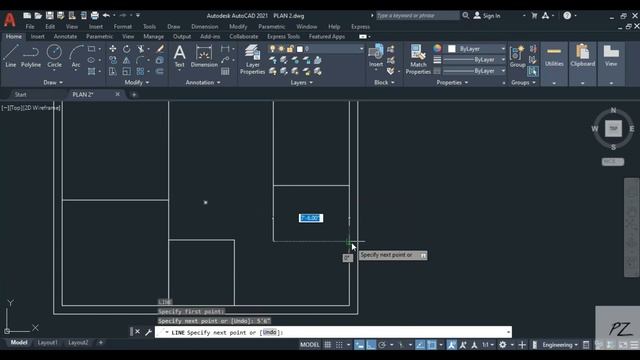Screen dimensions: 640x360
Task: Switch to Layout1 tab
Action: [48, 342]
